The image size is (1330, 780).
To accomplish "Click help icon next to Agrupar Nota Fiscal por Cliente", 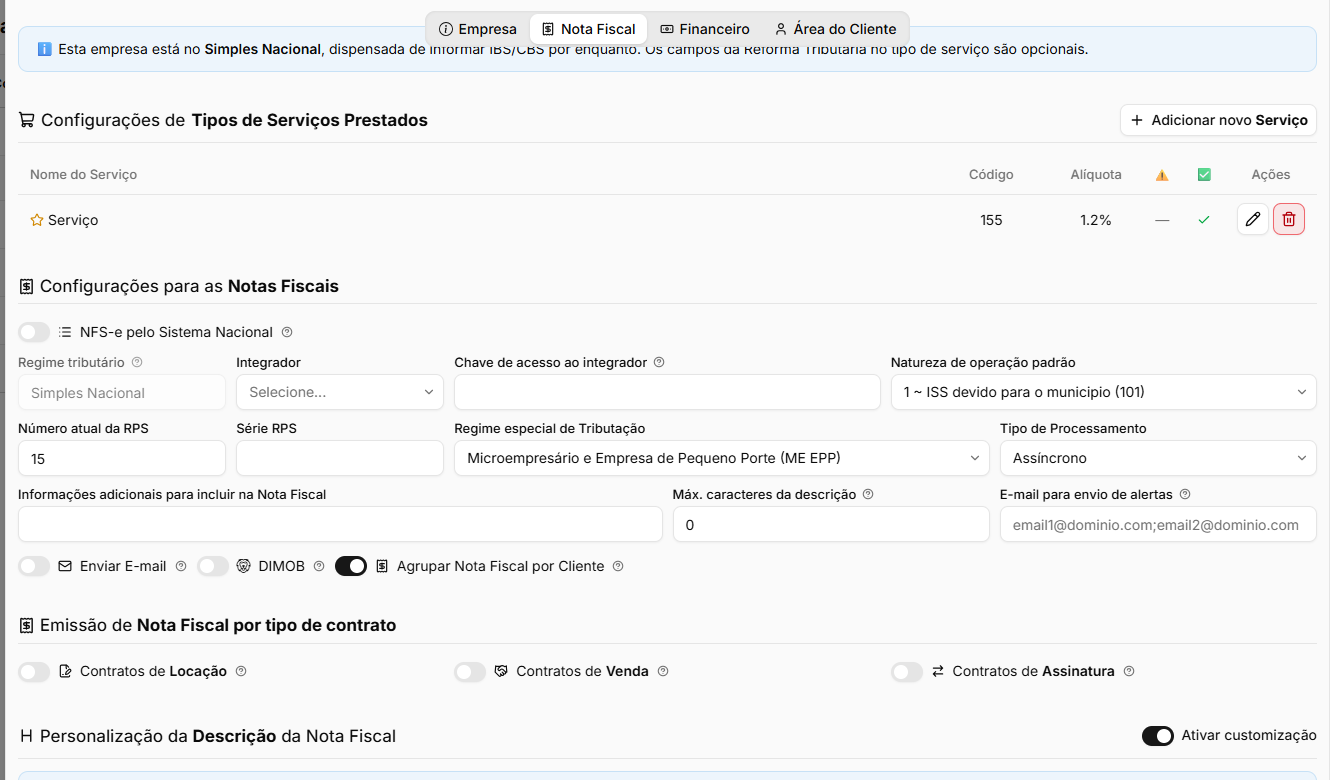I will click(618, 566).
